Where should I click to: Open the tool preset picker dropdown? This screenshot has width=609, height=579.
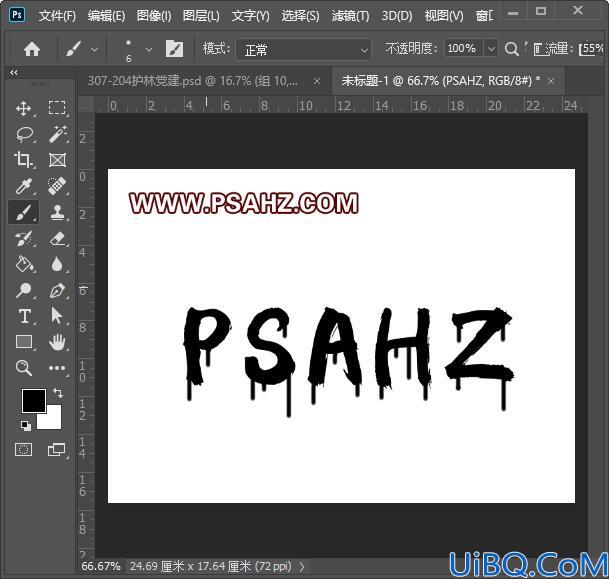[94, 50]
